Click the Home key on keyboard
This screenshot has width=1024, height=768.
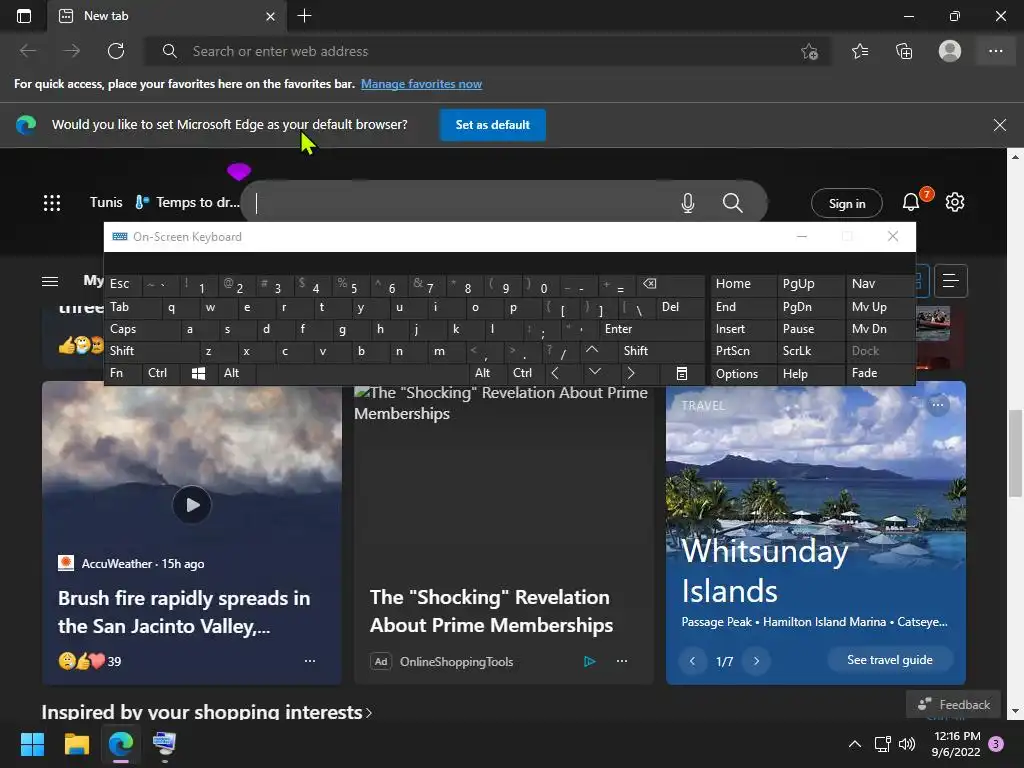[x=743, y=284]
